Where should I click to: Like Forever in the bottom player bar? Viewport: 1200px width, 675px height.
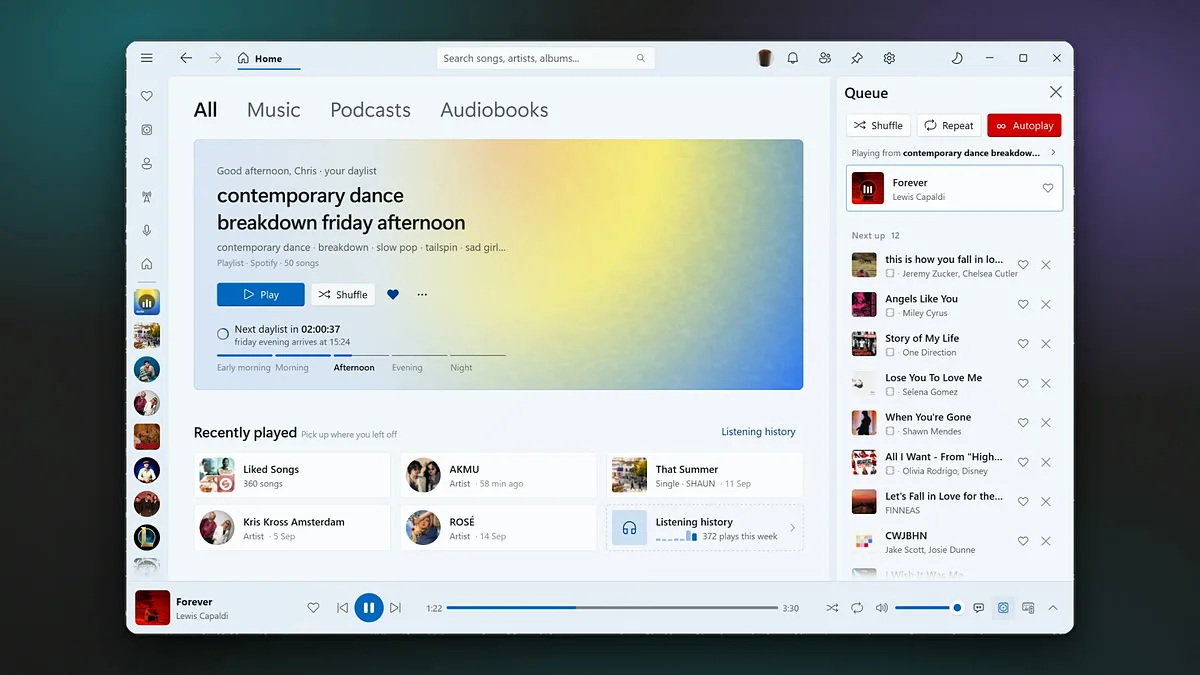click(x=313, y=607)
